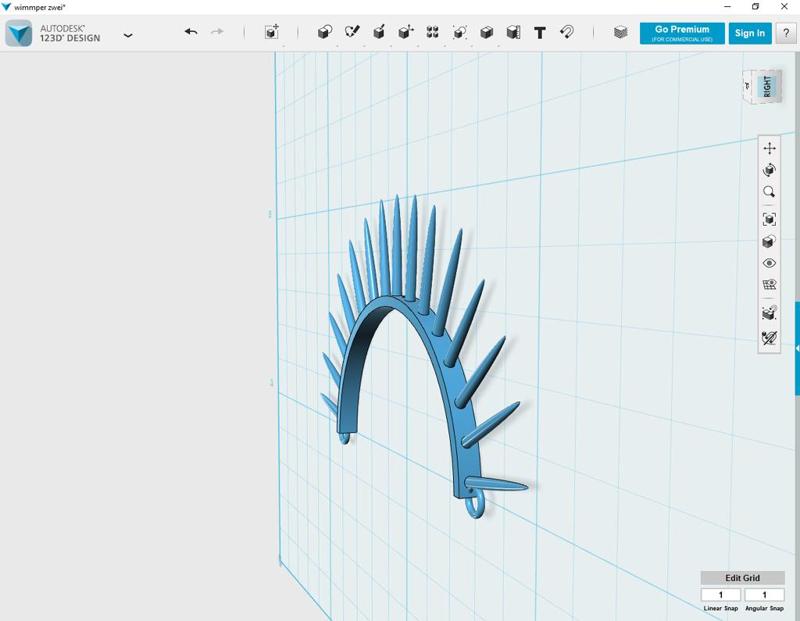Toggle grid visibility icon
Screen dimensions: 800x621
tap(769, 285)
